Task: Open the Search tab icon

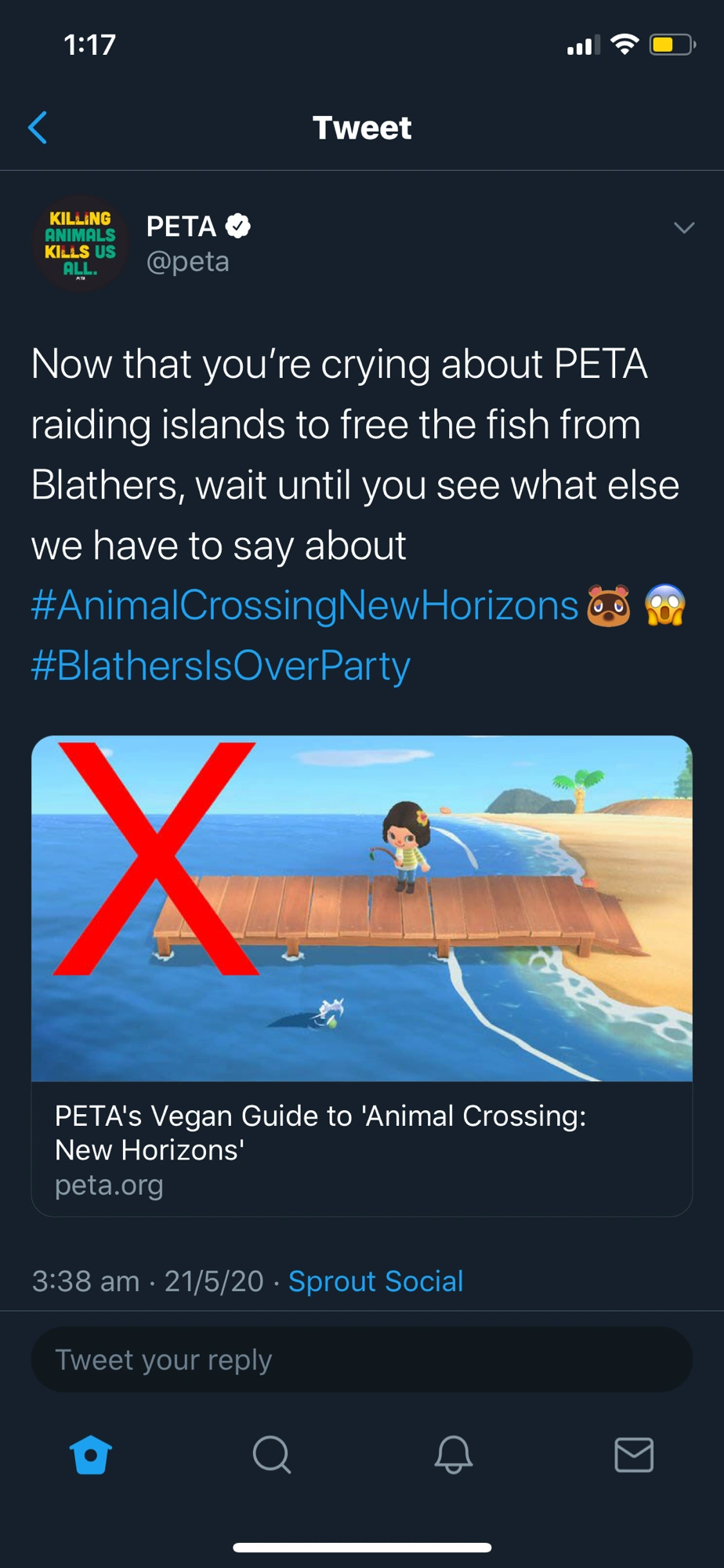Action: point(272,1455)
